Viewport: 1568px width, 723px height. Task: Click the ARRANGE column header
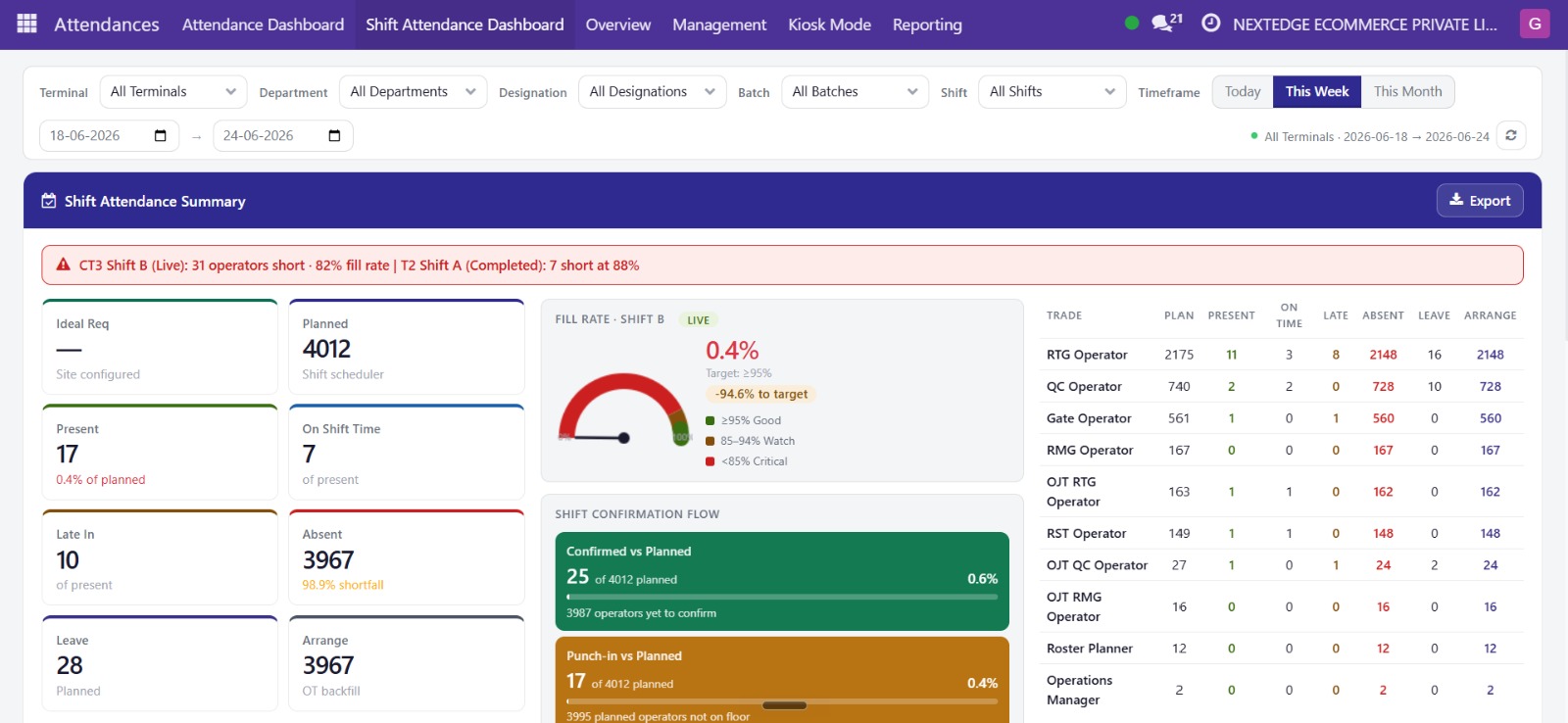(x=1490, y=315)
